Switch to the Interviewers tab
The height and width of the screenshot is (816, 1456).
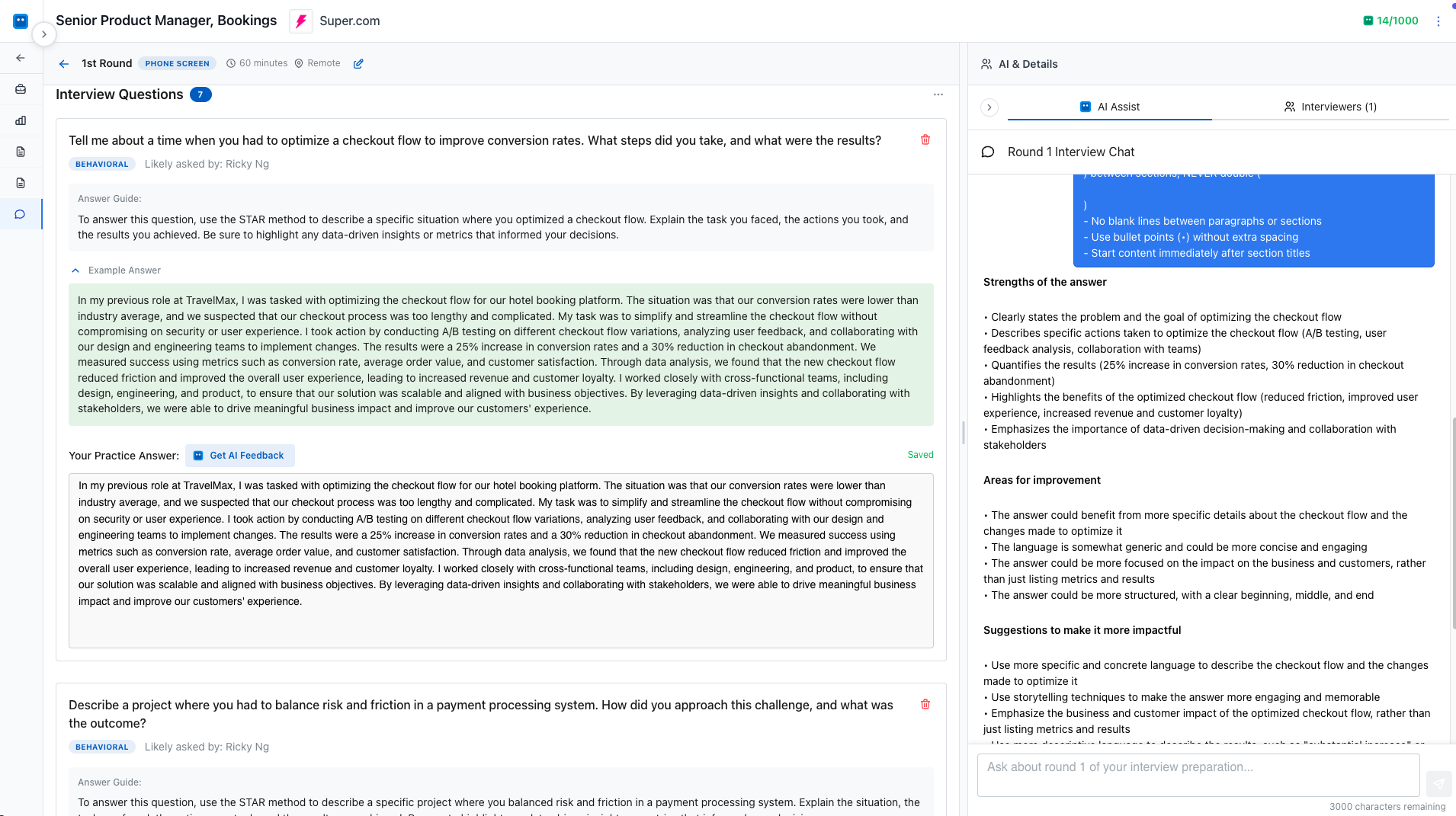click(1329, 107)
